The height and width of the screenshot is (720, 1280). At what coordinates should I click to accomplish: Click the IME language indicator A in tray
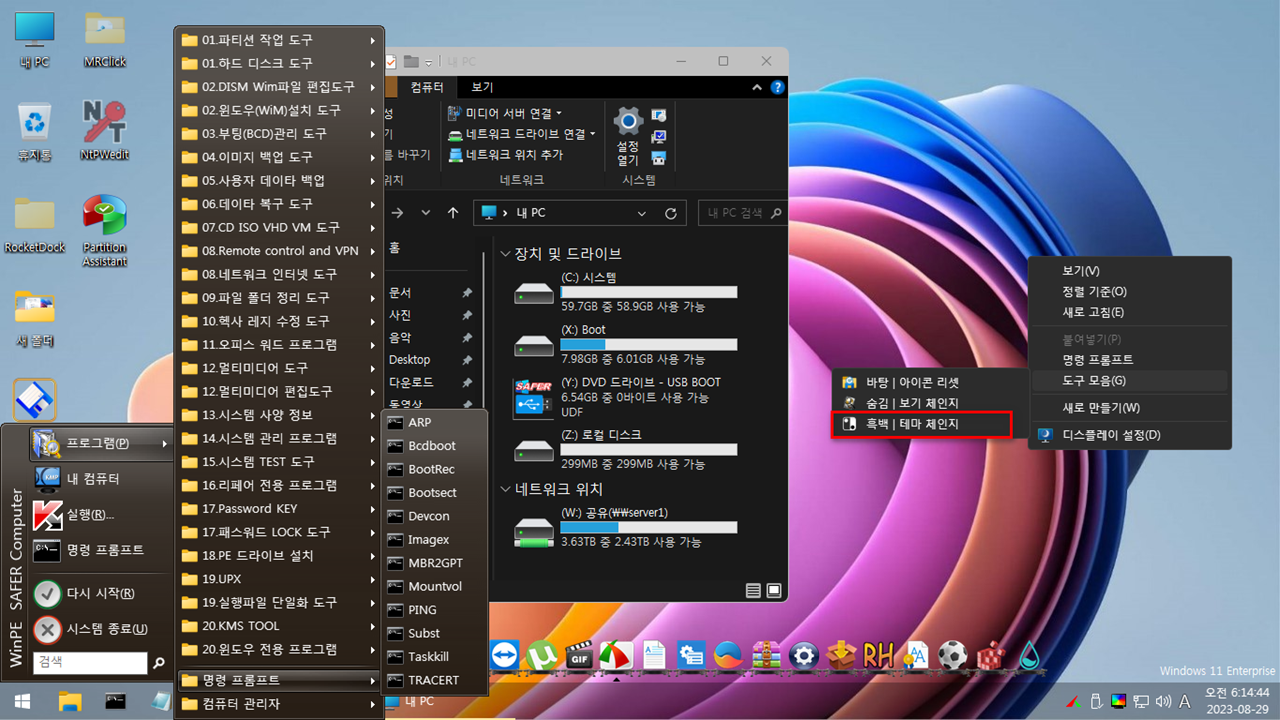tap(1185, 701)
